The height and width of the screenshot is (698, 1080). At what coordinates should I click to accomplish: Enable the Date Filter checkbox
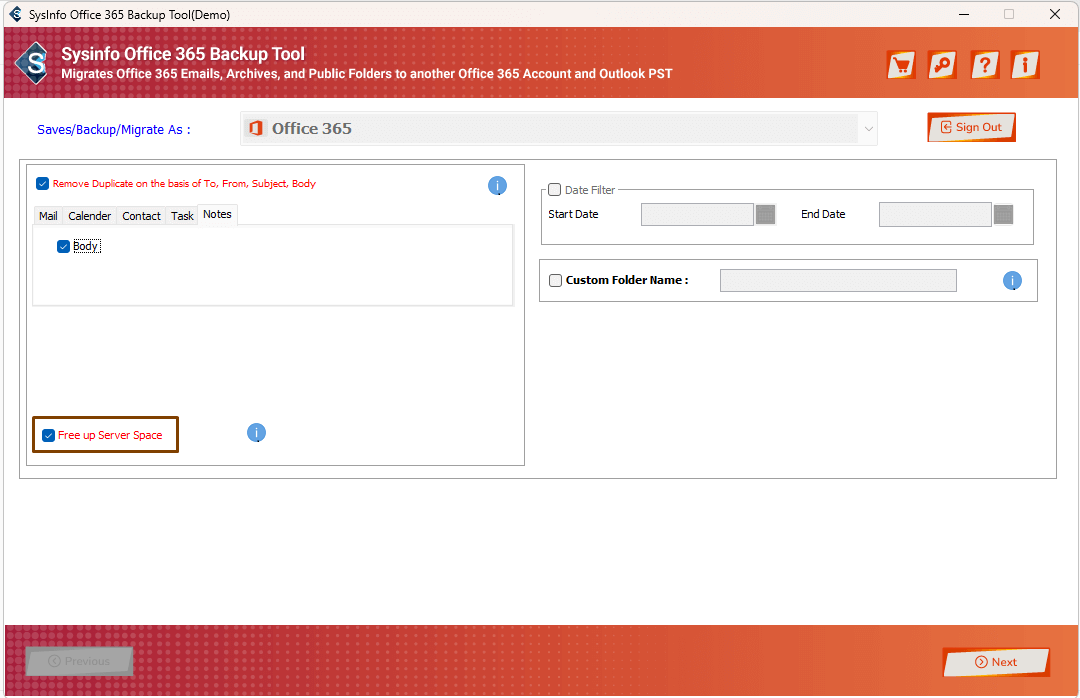point(554,189)
